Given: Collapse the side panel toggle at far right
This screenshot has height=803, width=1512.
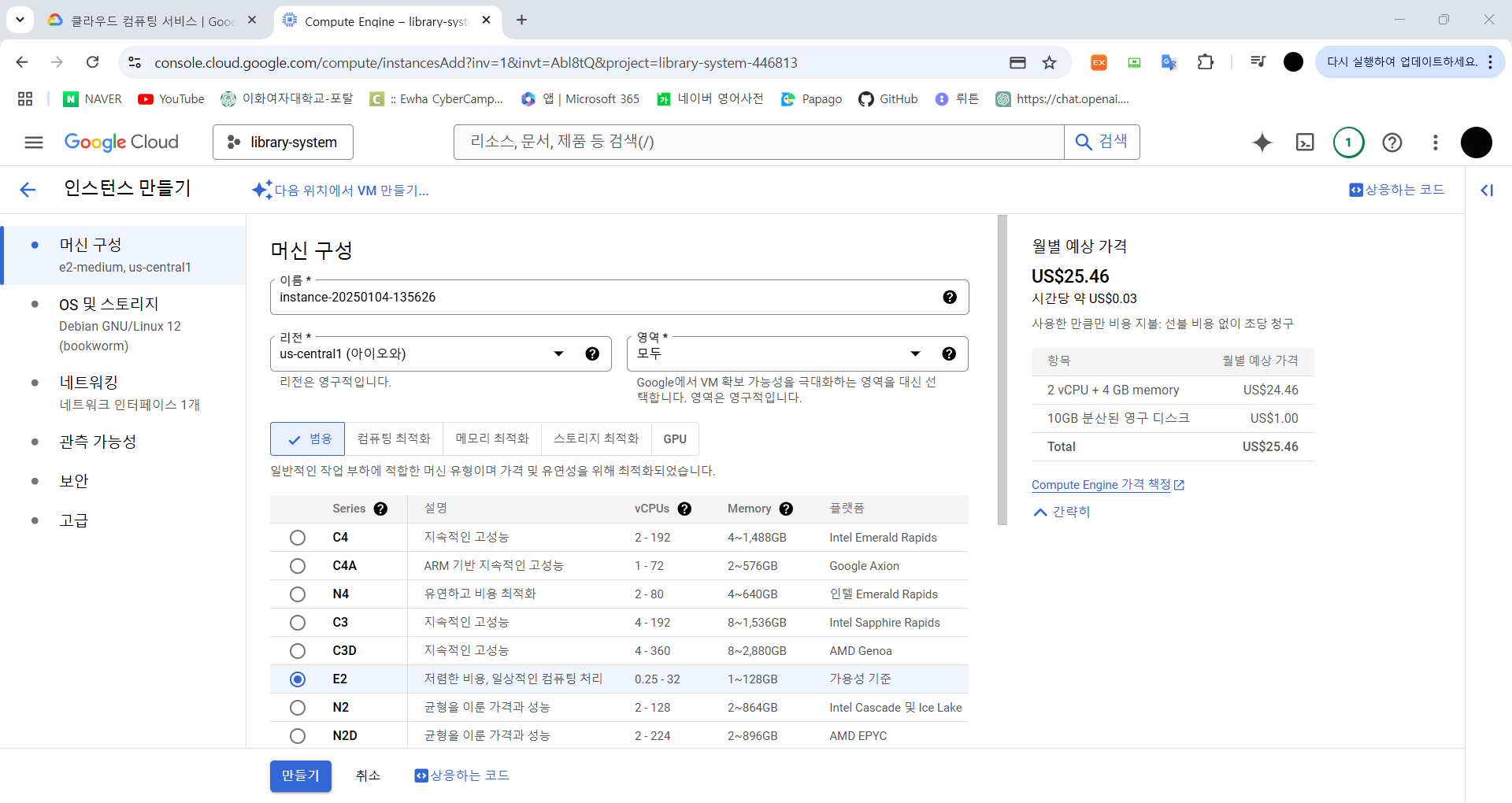Looking at the screenshot, I should (x=1487, y=190).
